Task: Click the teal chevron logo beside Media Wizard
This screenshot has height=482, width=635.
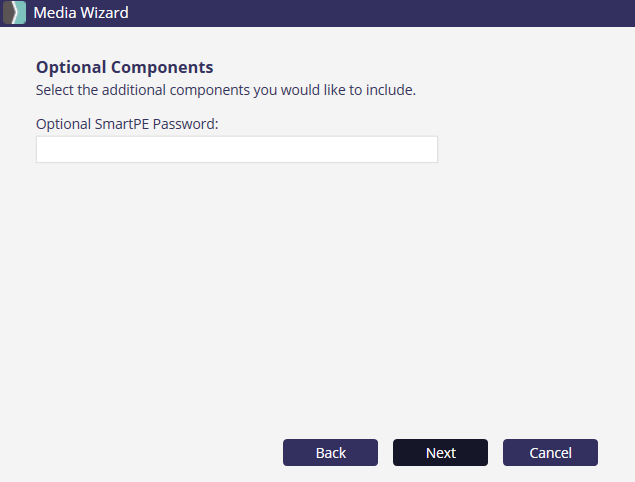Action: [x=14, y=13]
